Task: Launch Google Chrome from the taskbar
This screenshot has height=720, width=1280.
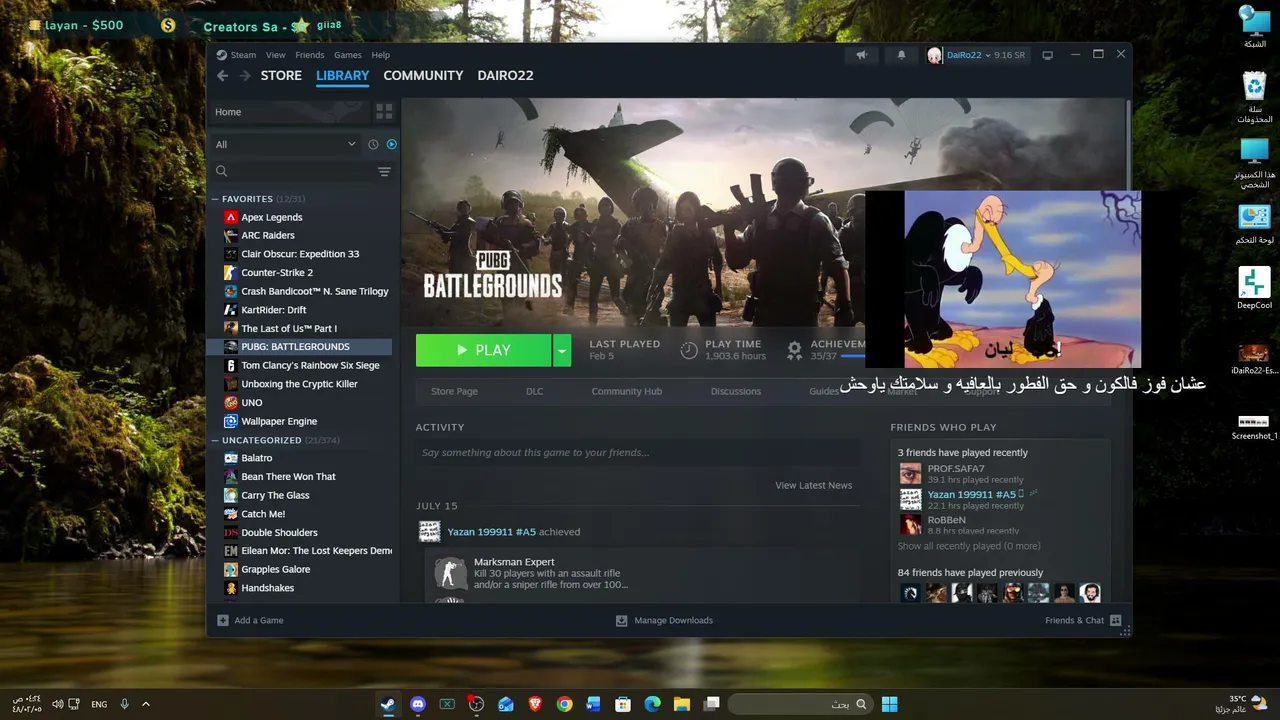Action: (564, 704)
